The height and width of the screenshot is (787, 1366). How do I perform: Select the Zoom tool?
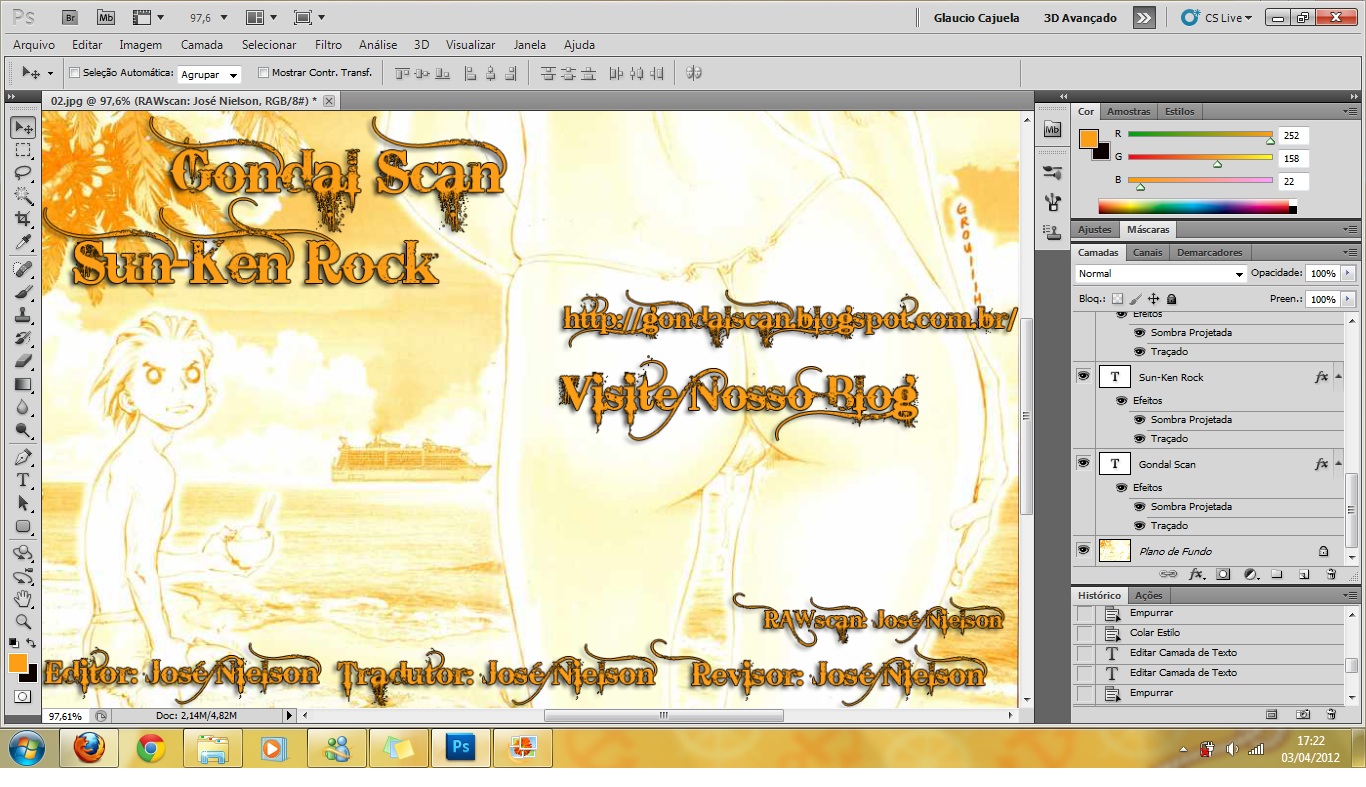coord(24,622)
